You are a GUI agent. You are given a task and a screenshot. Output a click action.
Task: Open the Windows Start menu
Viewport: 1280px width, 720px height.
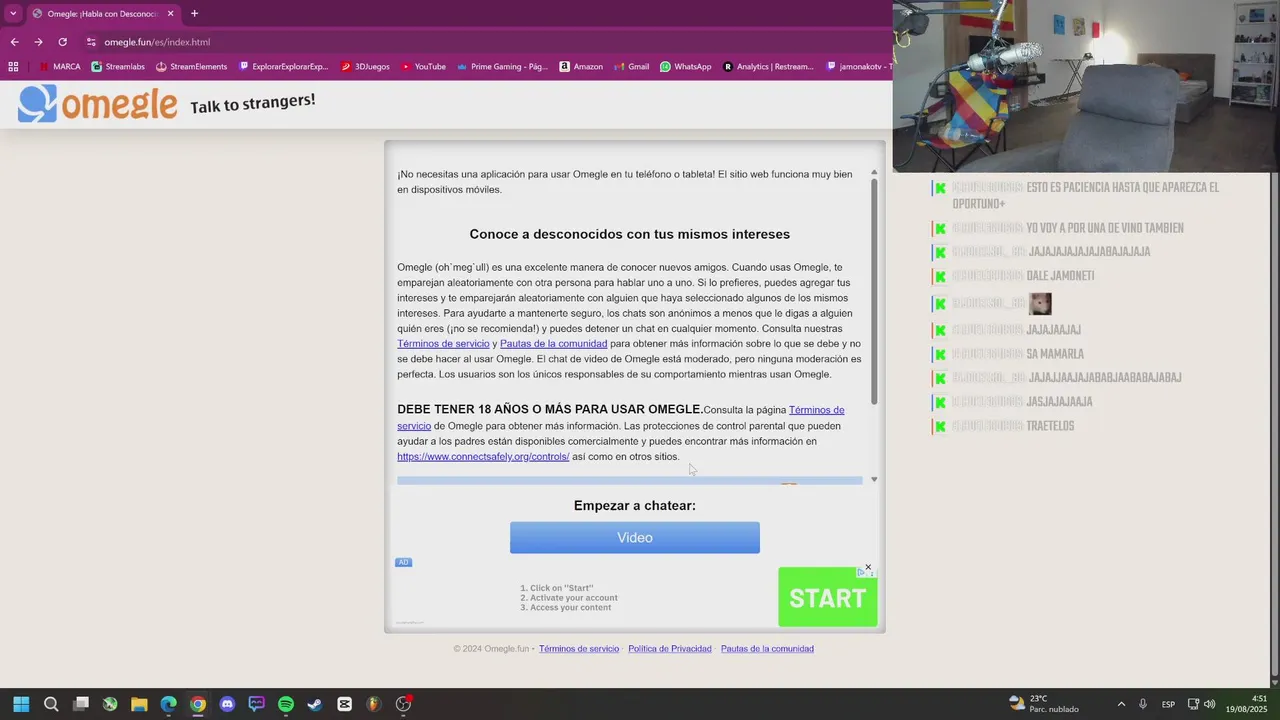21,704
